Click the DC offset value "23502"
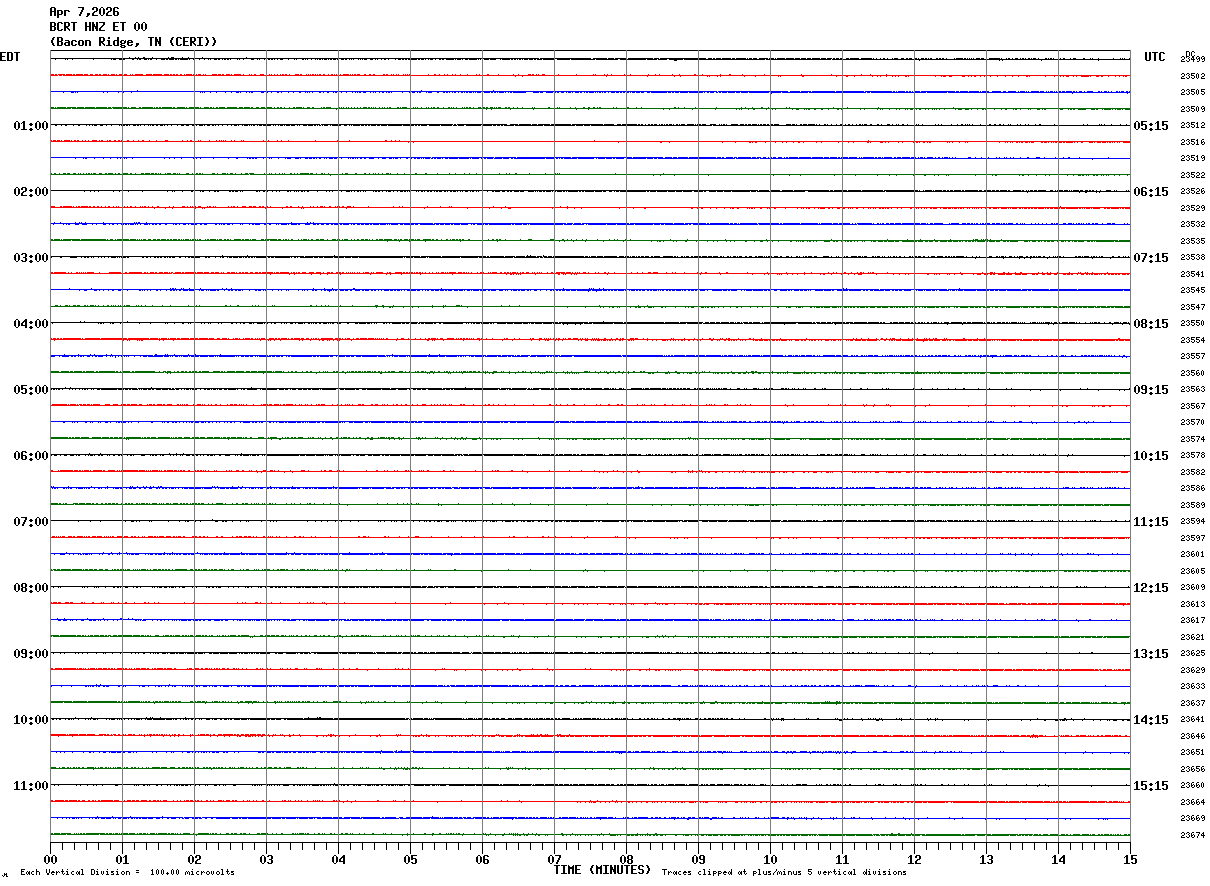 point(1192,76)
